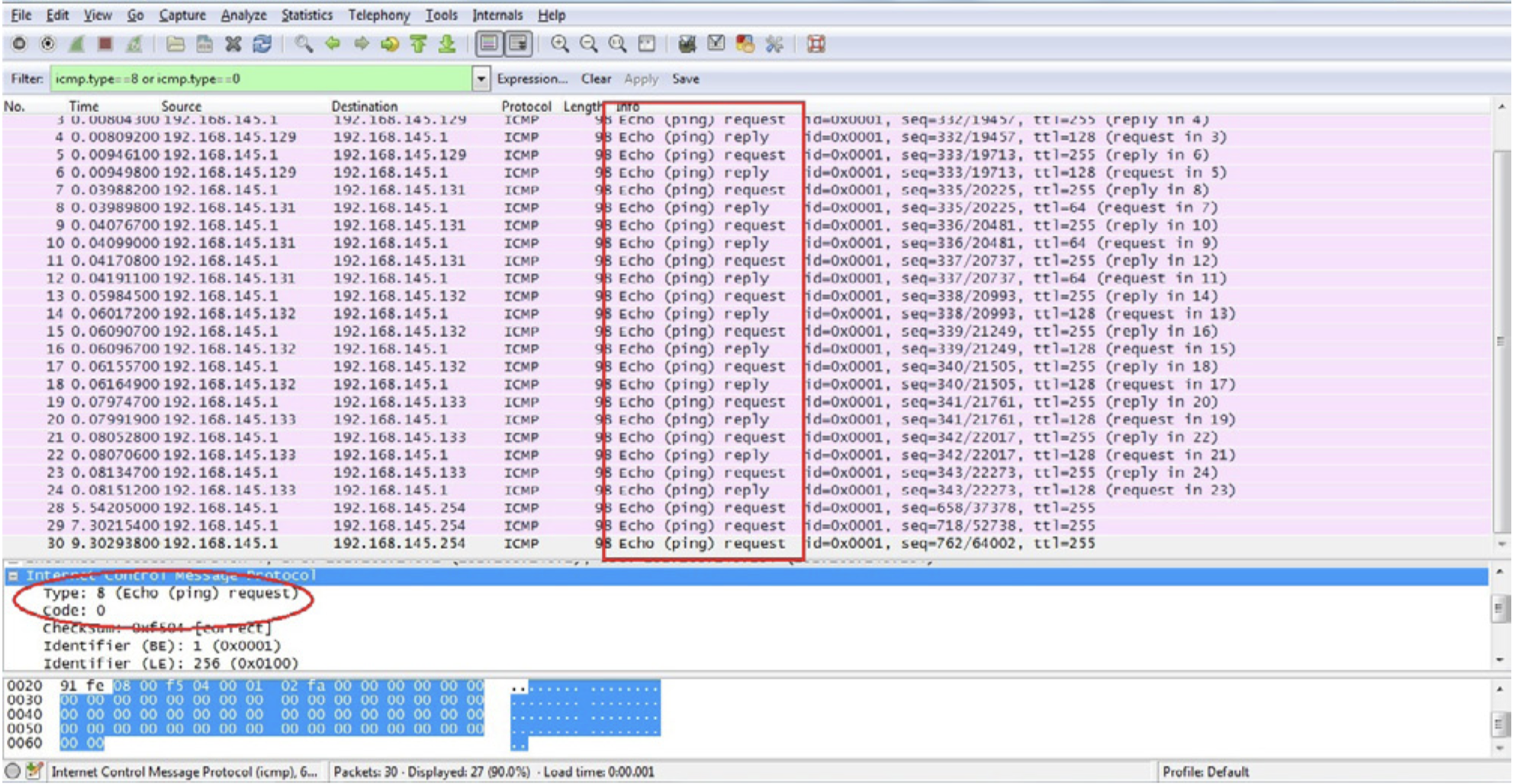The width and height of the screenshot is (1515, 784).
Task: Open the Statistics menu
Action: 307,15
